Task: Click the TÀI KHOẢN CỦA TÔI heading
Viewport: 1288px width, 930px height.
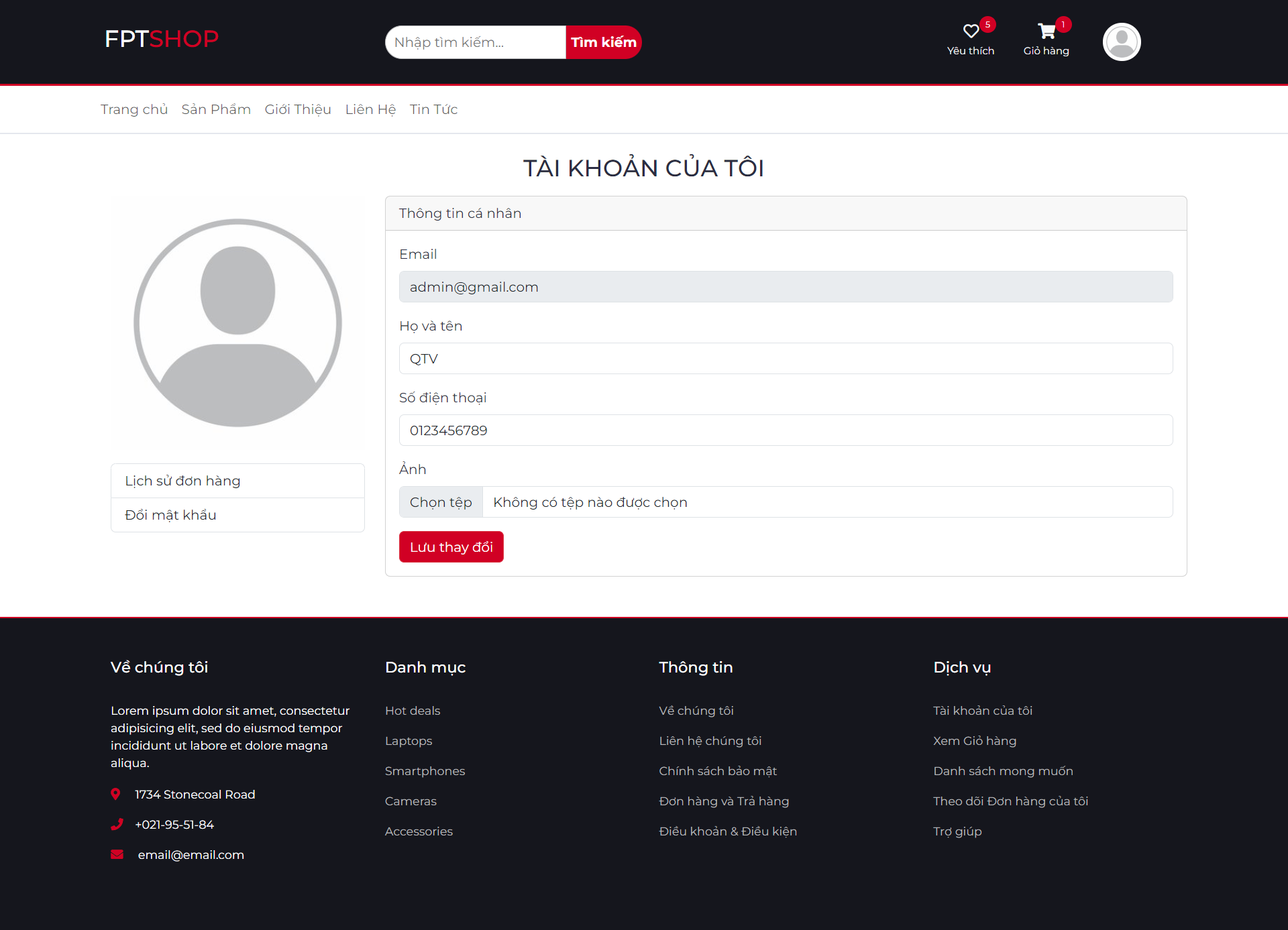Action: click(x=643, y=168)
